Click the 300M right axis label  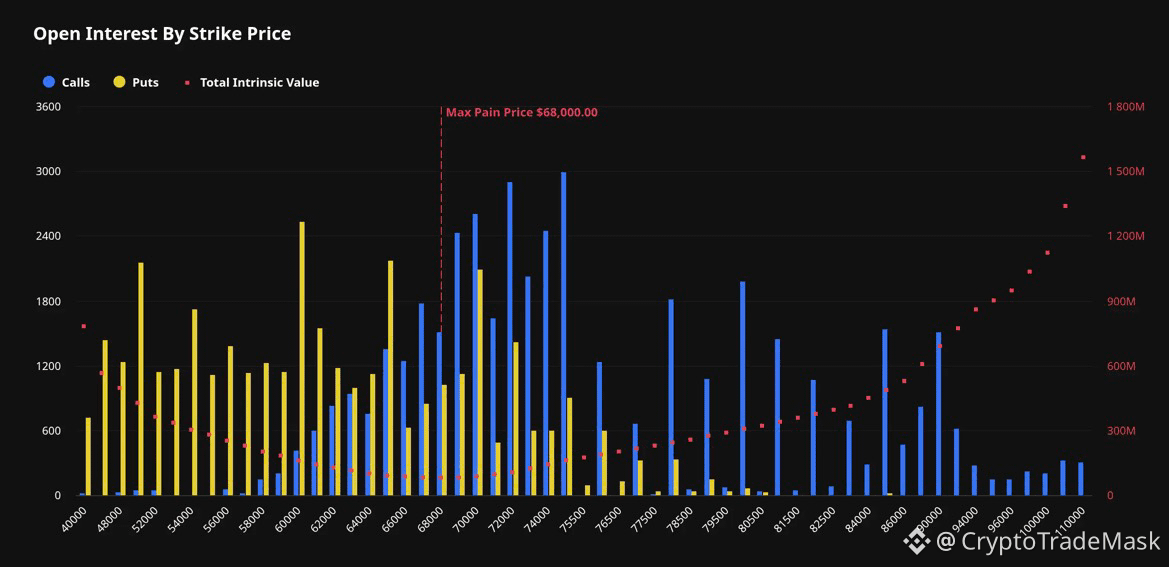point(1121,431)
